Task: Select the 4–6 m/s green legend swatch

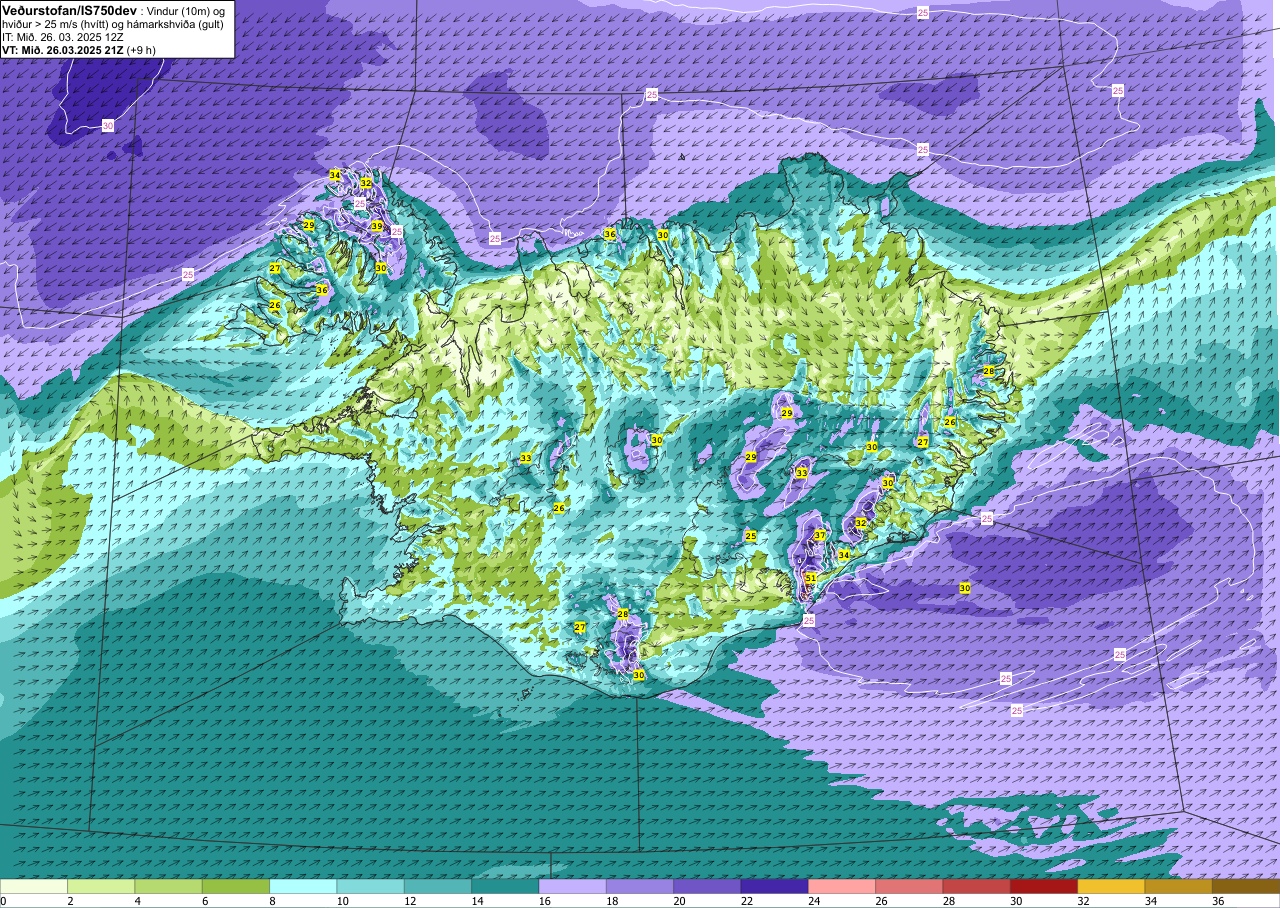Action: click(x=168, y=886)
